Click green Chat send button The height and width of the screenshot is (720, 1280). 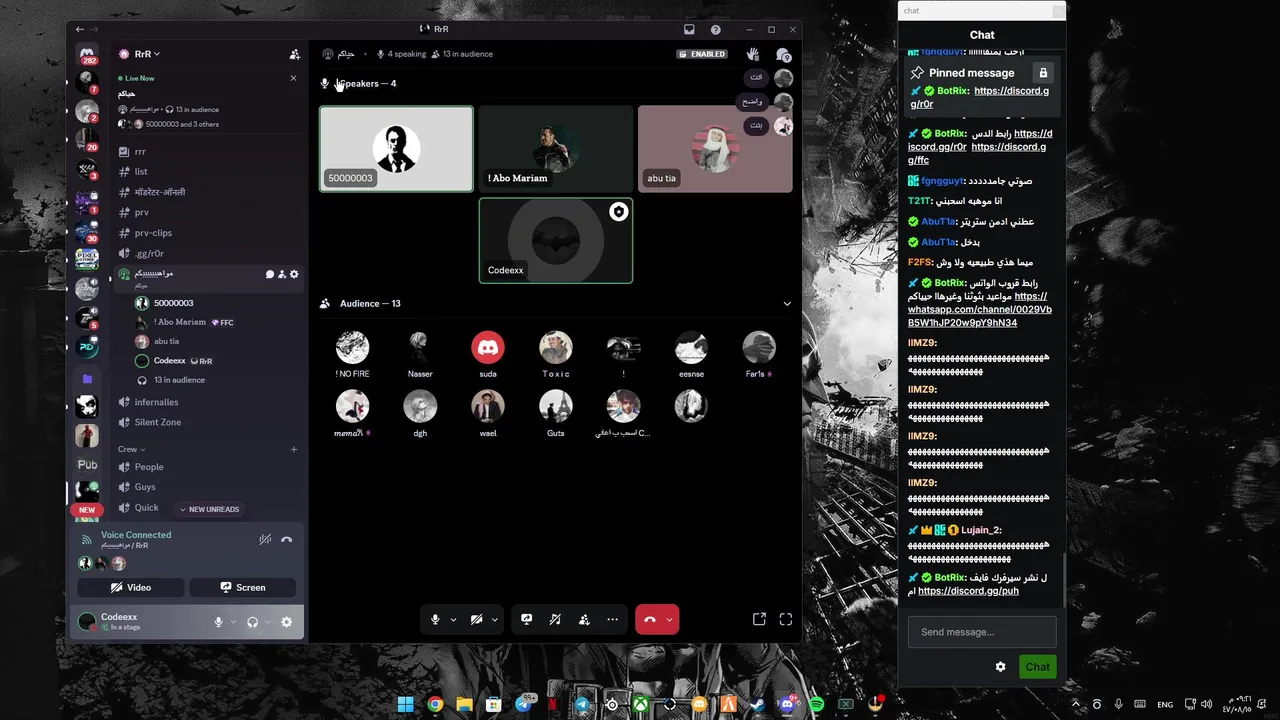1037,667
